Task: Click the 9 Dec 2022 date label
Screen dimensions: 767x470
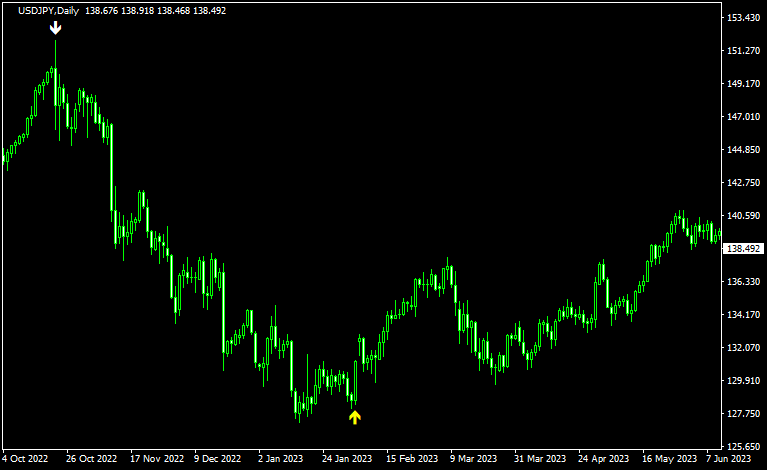Action: pyautogui.click(x=217, y=459)
